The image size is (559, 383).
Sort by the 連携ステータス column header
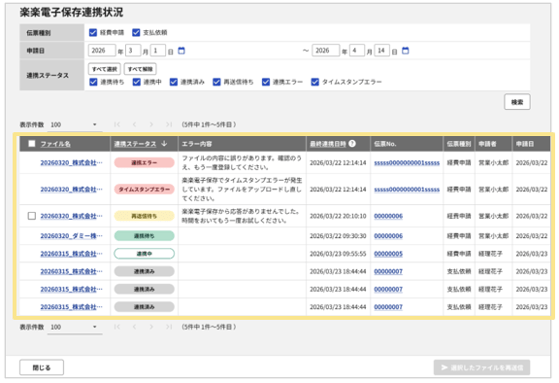[x=135, y=144]
